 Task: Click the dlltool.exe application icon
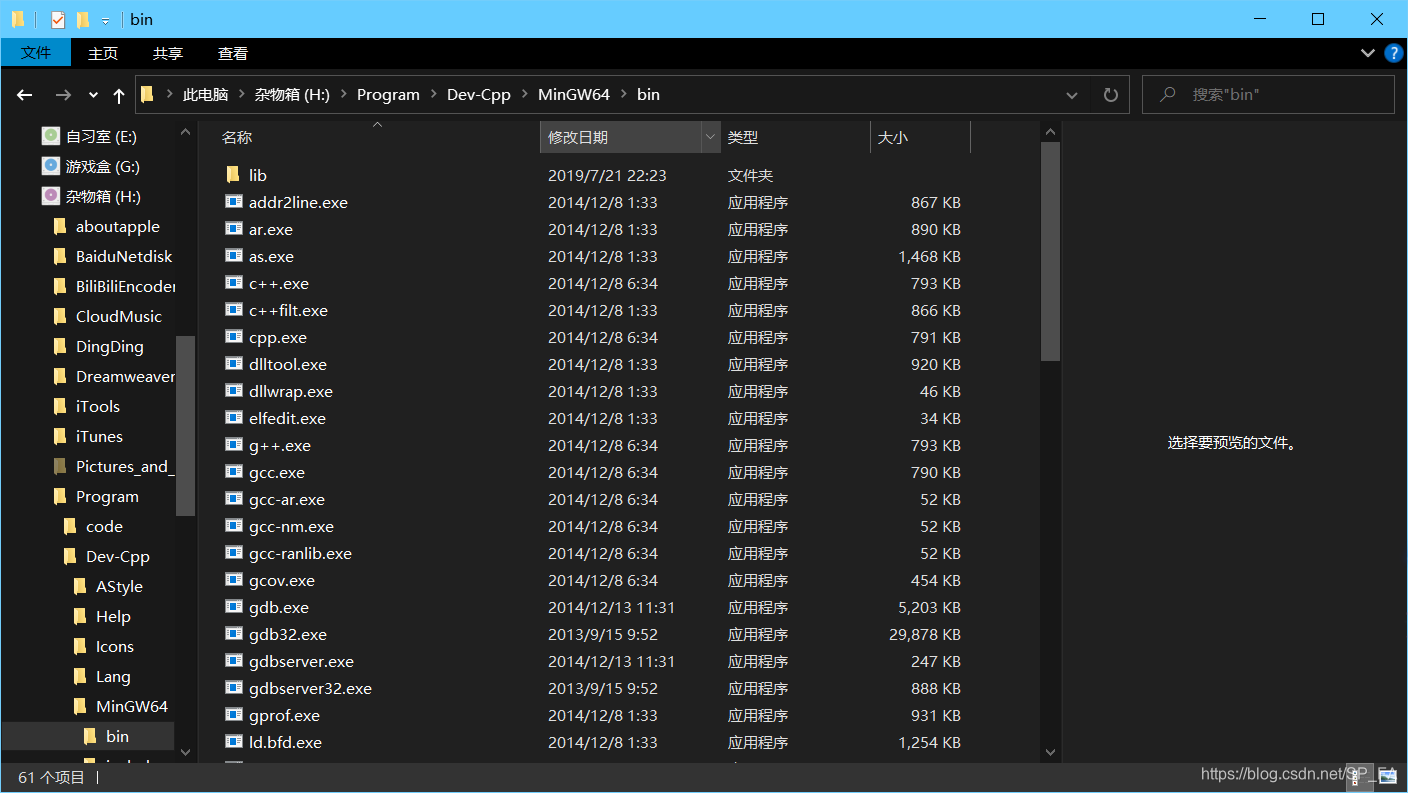point(233,364)
